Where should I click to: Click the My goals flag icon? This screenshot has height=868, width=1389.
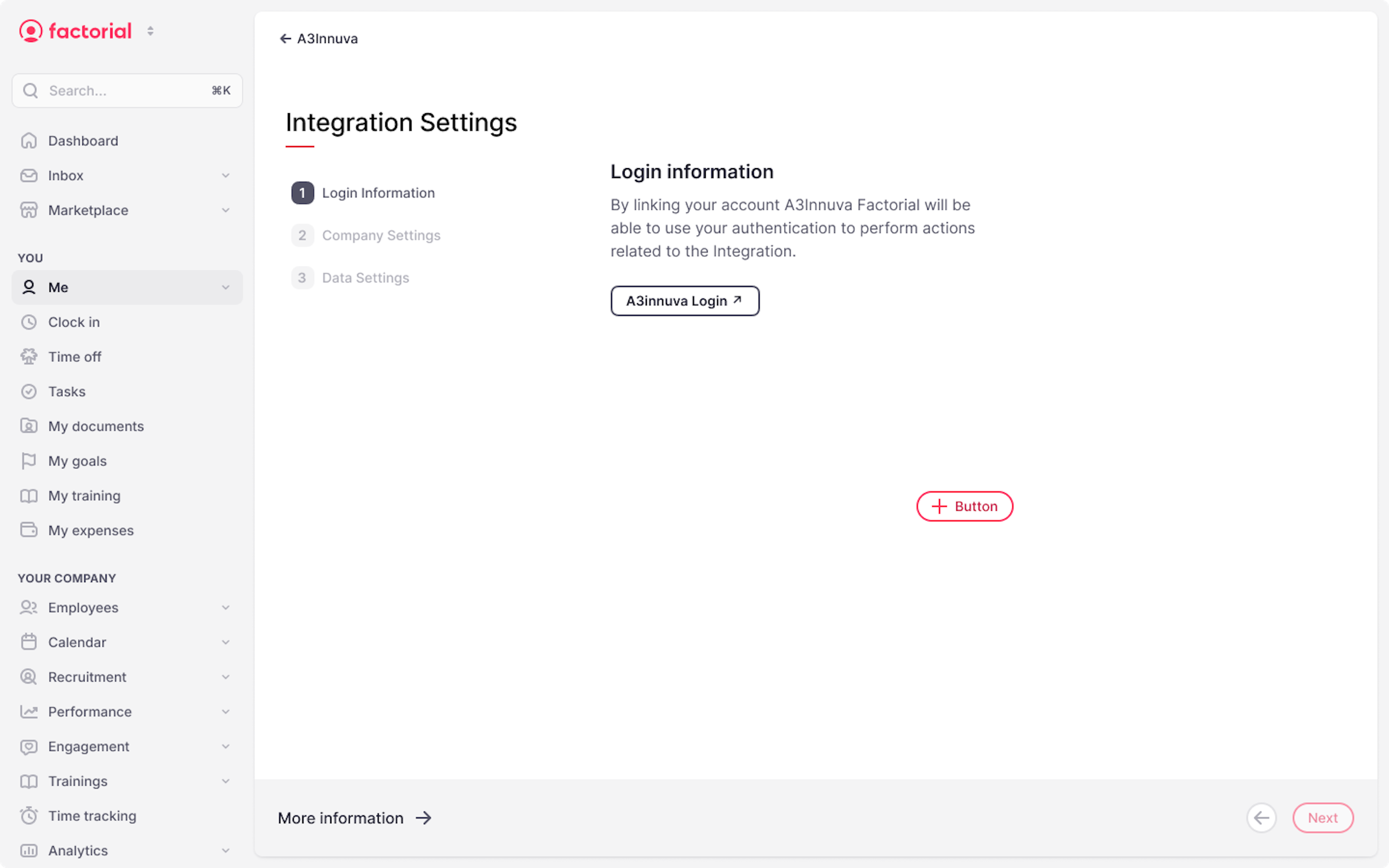click(x=29, y=461)
